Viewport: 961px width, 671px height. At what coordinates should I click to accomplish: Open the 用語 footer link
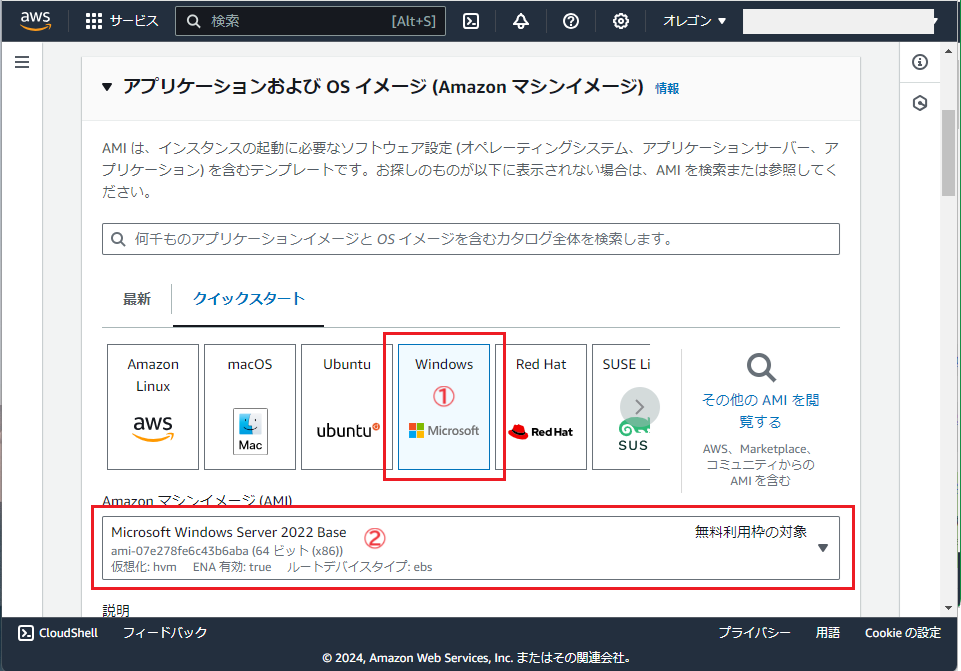pos(828,633)
